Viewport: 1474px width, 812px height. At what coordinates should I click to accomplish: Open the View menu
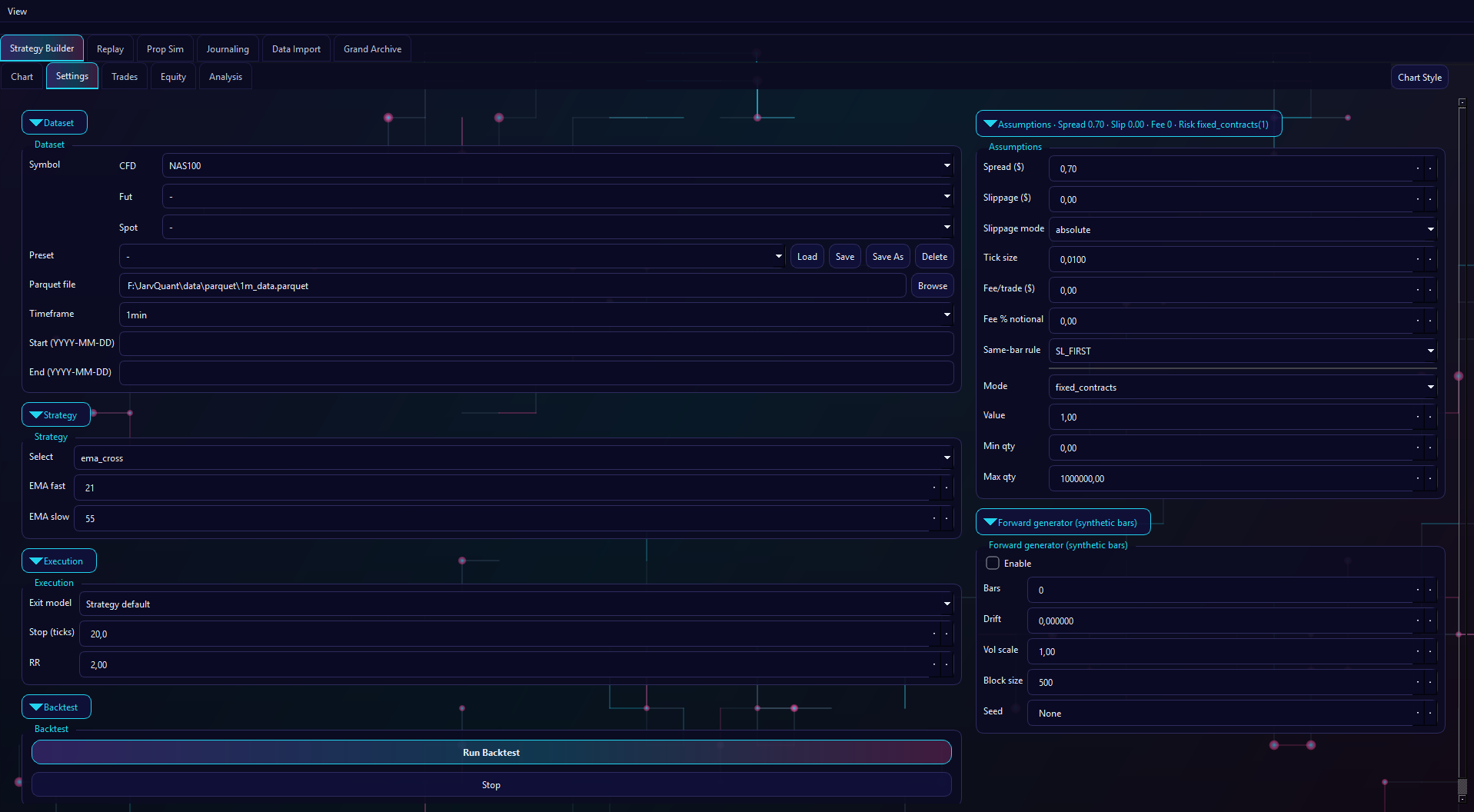[x=17, y=12]
